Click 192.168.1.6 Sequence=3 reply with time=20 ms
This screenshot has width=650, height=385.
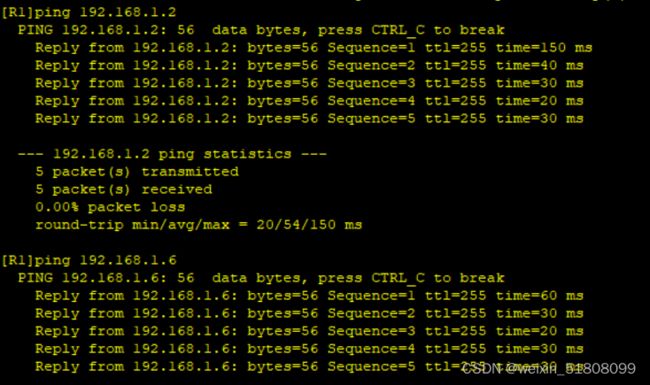pos(309,331)
